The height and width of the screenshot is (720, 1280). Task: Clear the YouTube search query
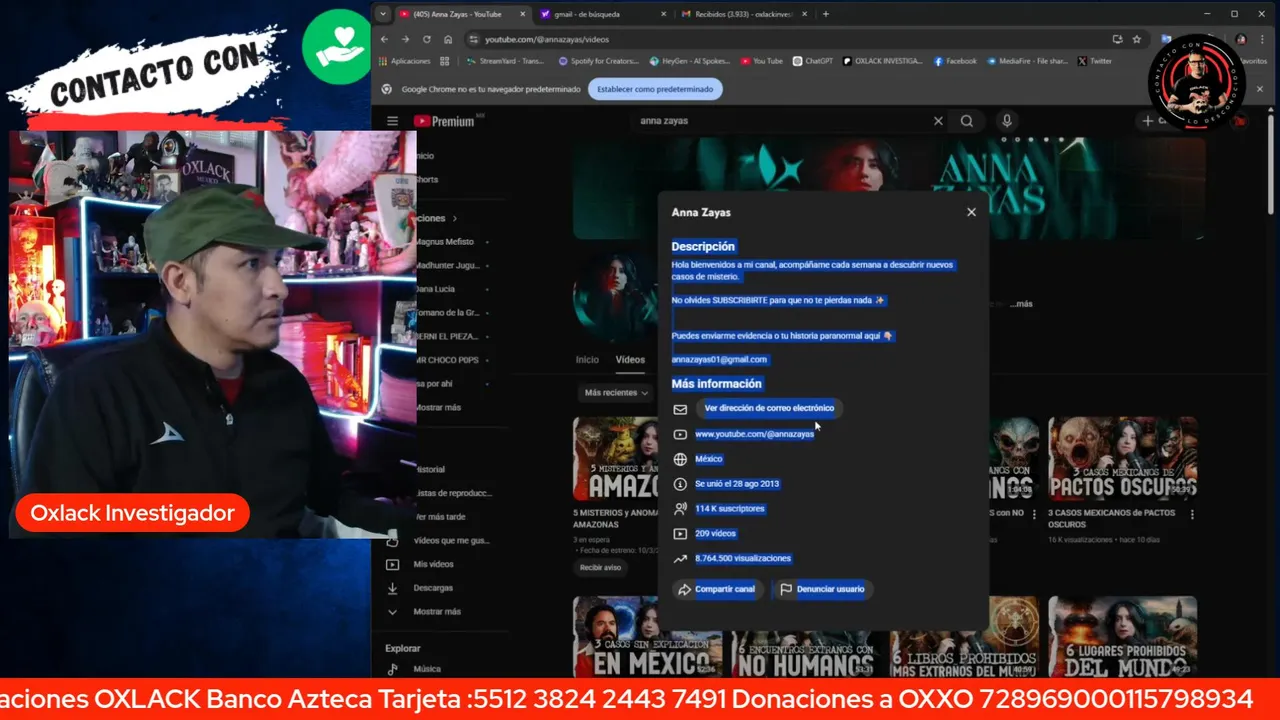tap(938, 121)
